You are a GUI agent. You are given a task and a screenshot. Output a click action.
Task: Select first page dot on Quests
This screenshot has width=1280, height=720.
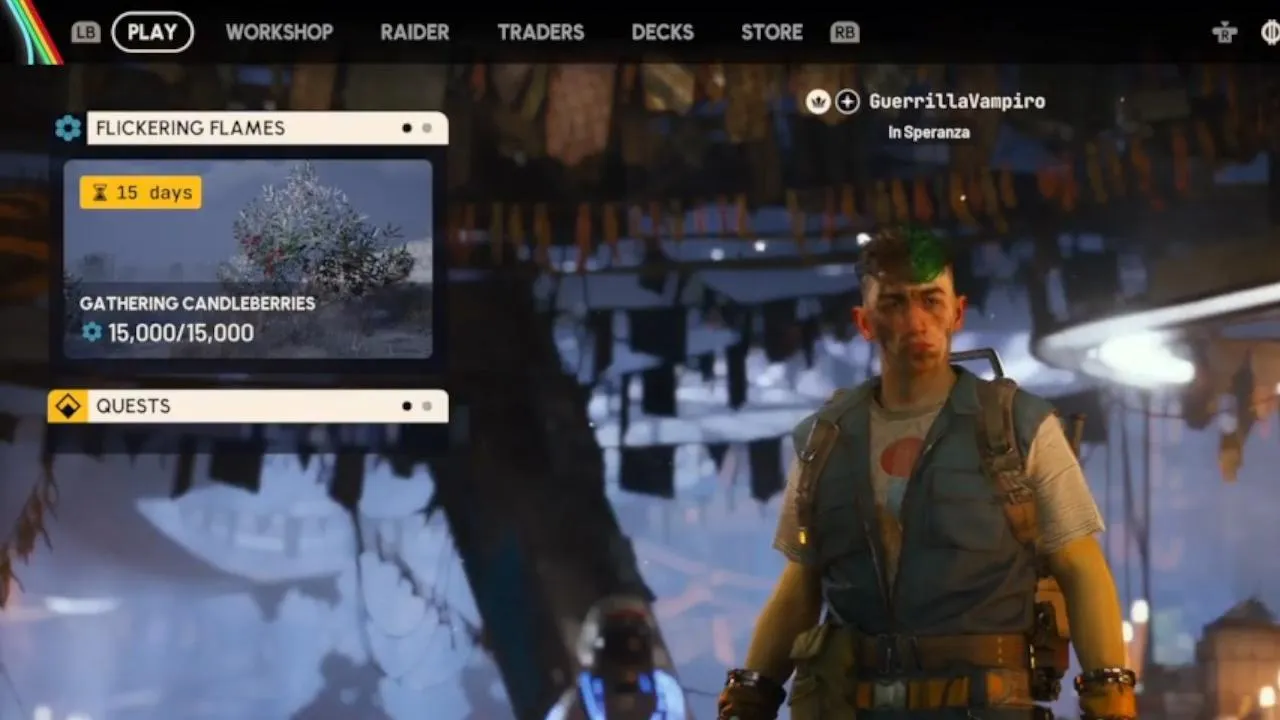click(406, 406)
